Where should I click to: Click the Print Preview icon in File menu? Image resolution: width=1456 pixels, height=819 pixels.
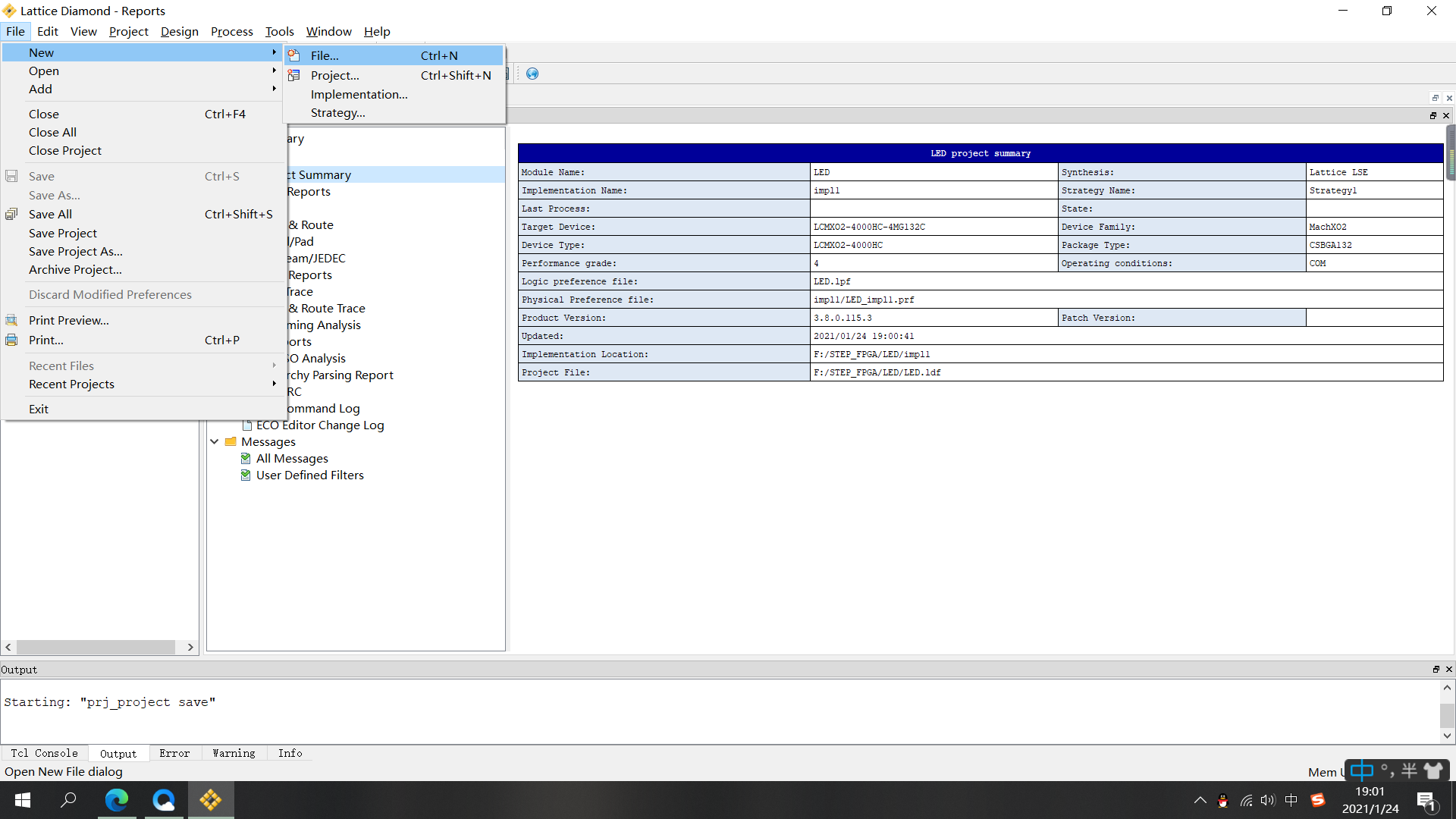click(11, 320)
